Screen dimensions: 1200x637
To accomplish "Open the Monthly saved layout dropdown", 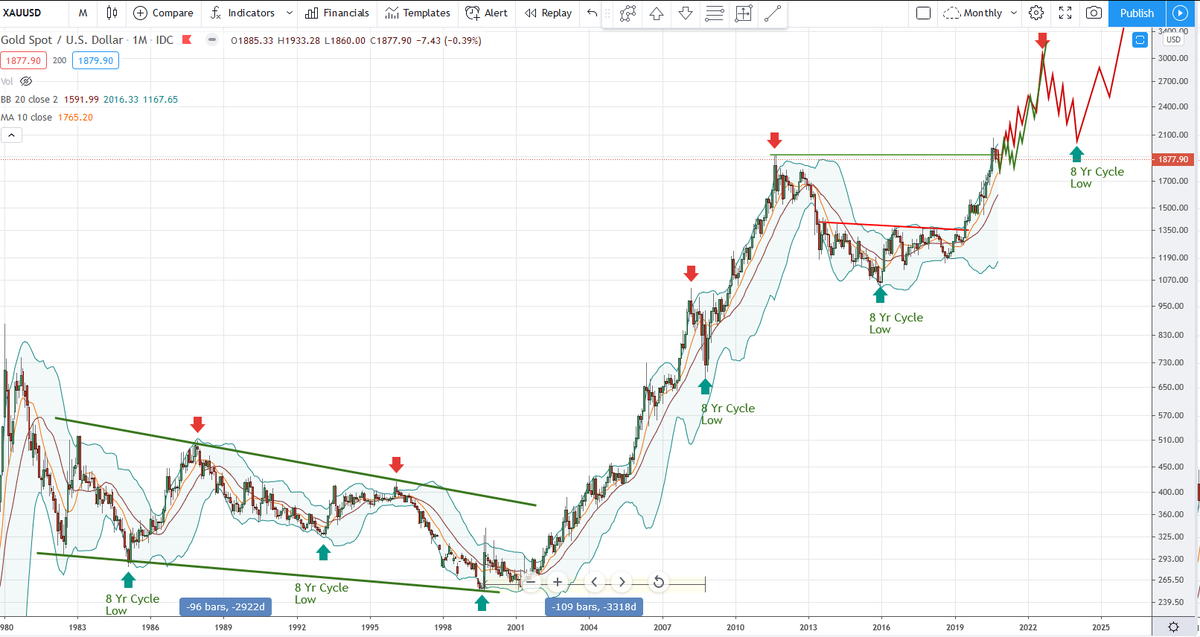I will pos(981,13).
